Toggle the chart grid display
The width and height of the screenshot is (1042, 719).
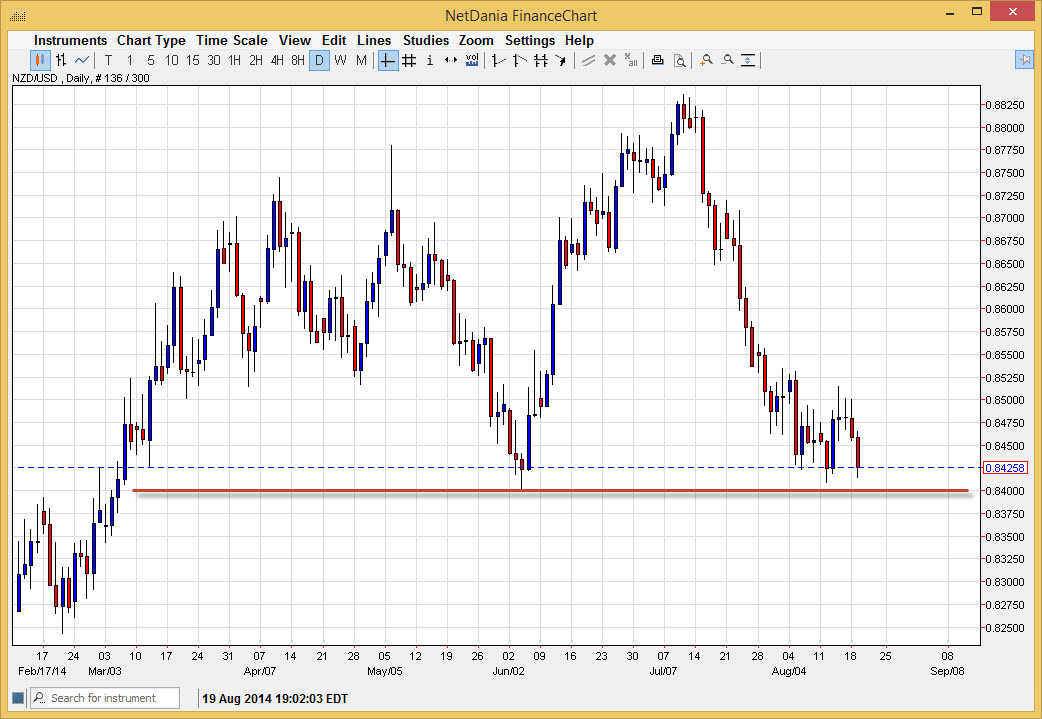[409, 61]
